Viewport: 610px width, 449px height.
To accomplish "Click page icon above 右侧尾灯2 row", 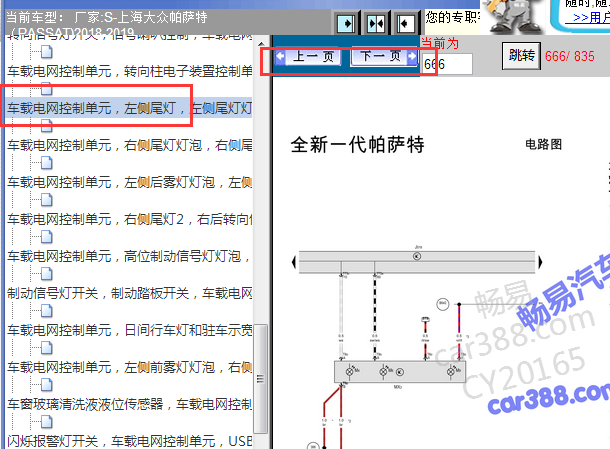I will click(x=47, y=200).
